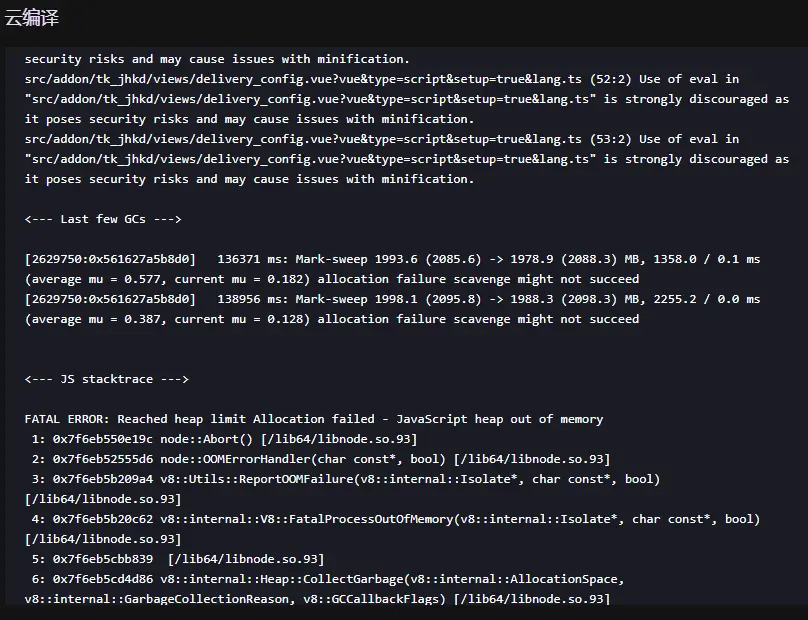This screenshot has height=620, width=808.
Task: Click the topmost "security risks" log line
Action: click(217, 59)
